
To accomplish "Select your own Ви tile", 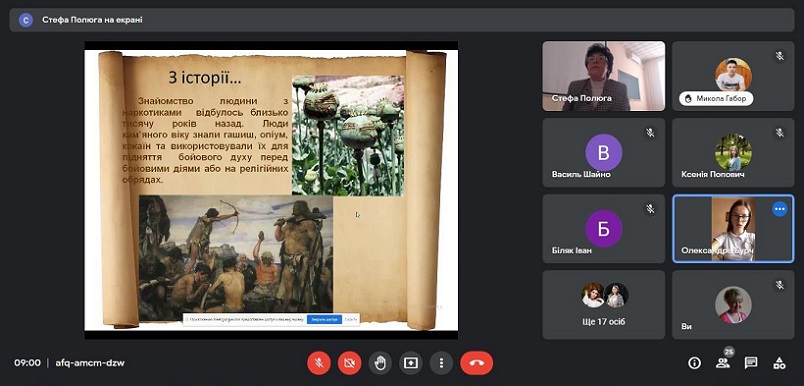I will coord(733,305).
